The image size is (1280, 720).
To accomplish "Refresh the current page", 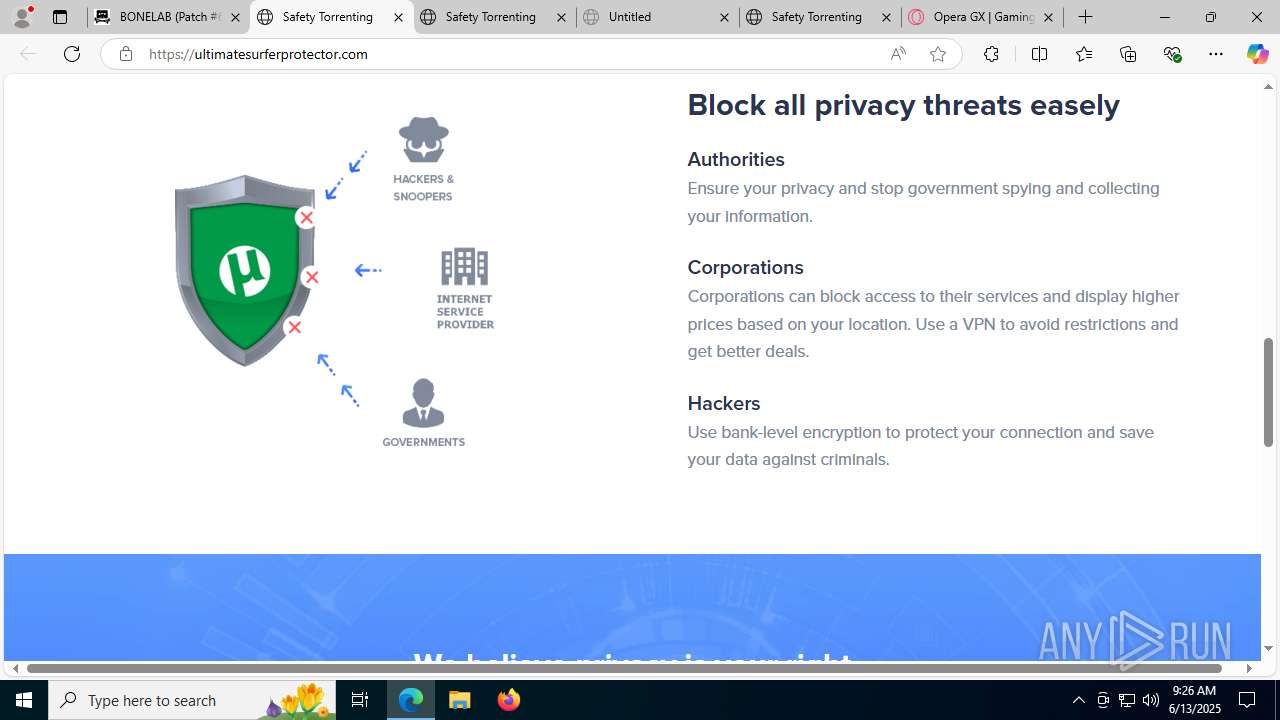I will (x=72, y=54).
